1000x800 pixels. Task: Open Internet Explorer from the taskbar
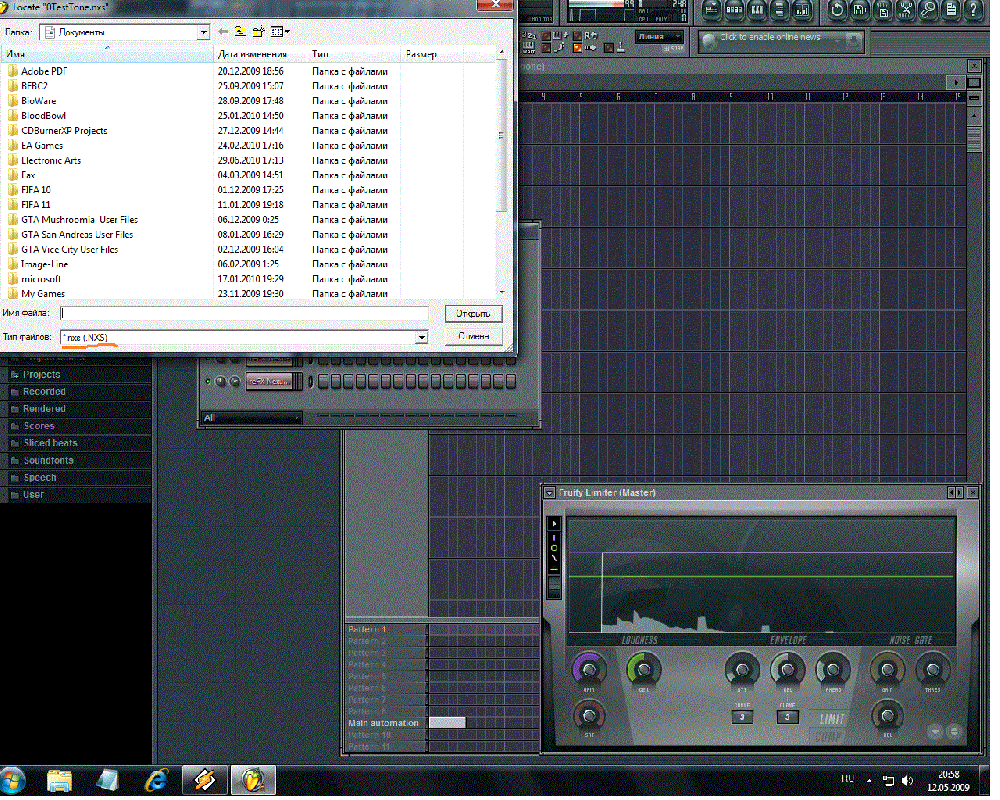pos(156,781)
